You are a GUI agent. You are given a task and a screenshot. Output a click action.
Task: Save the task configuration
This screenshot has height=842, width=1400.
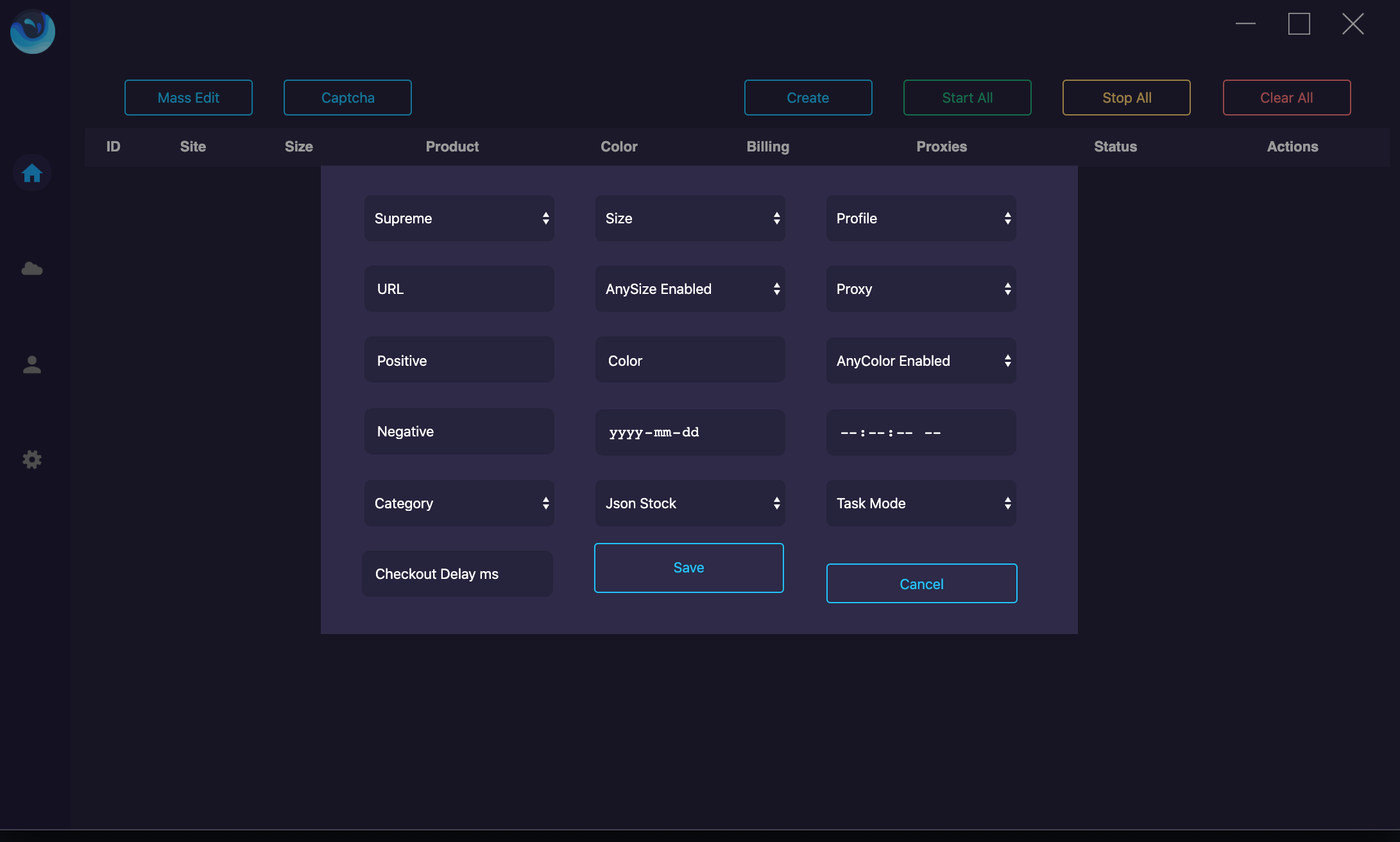point(688,567)
